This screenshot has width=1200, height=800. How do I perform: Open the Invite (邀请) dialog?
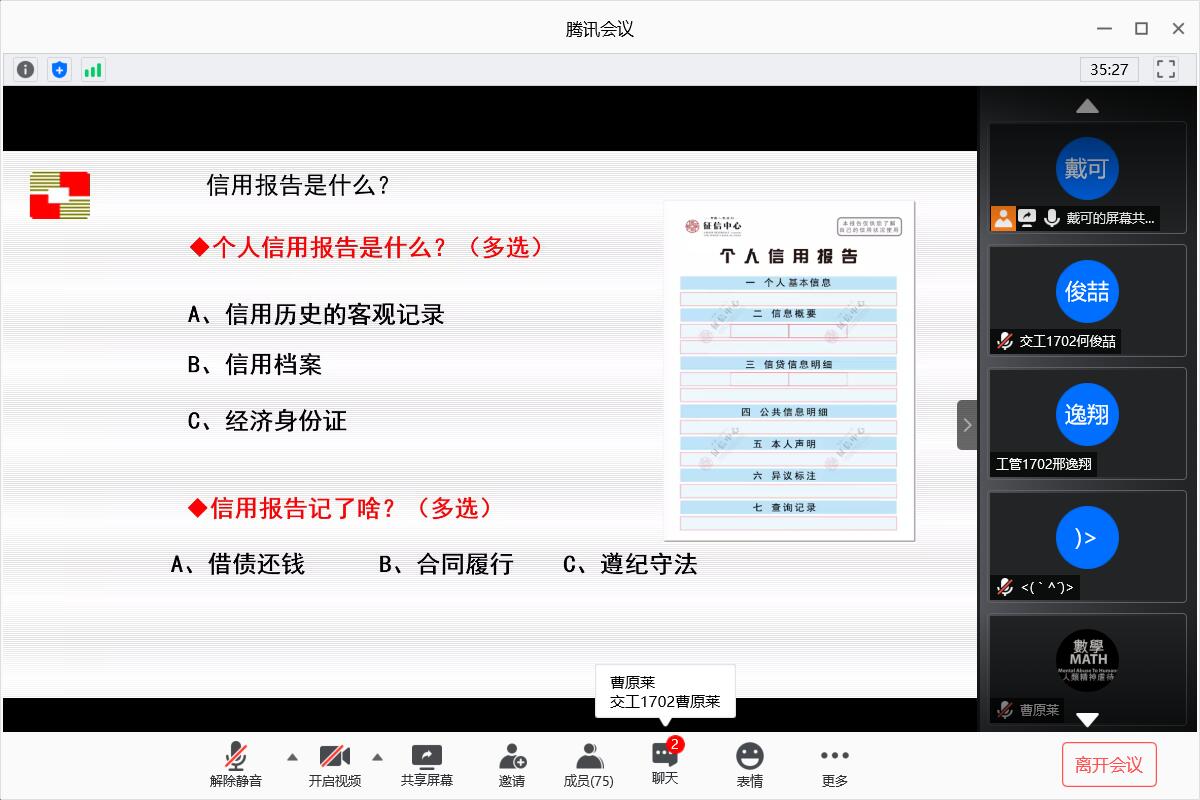tap(512, 766)
